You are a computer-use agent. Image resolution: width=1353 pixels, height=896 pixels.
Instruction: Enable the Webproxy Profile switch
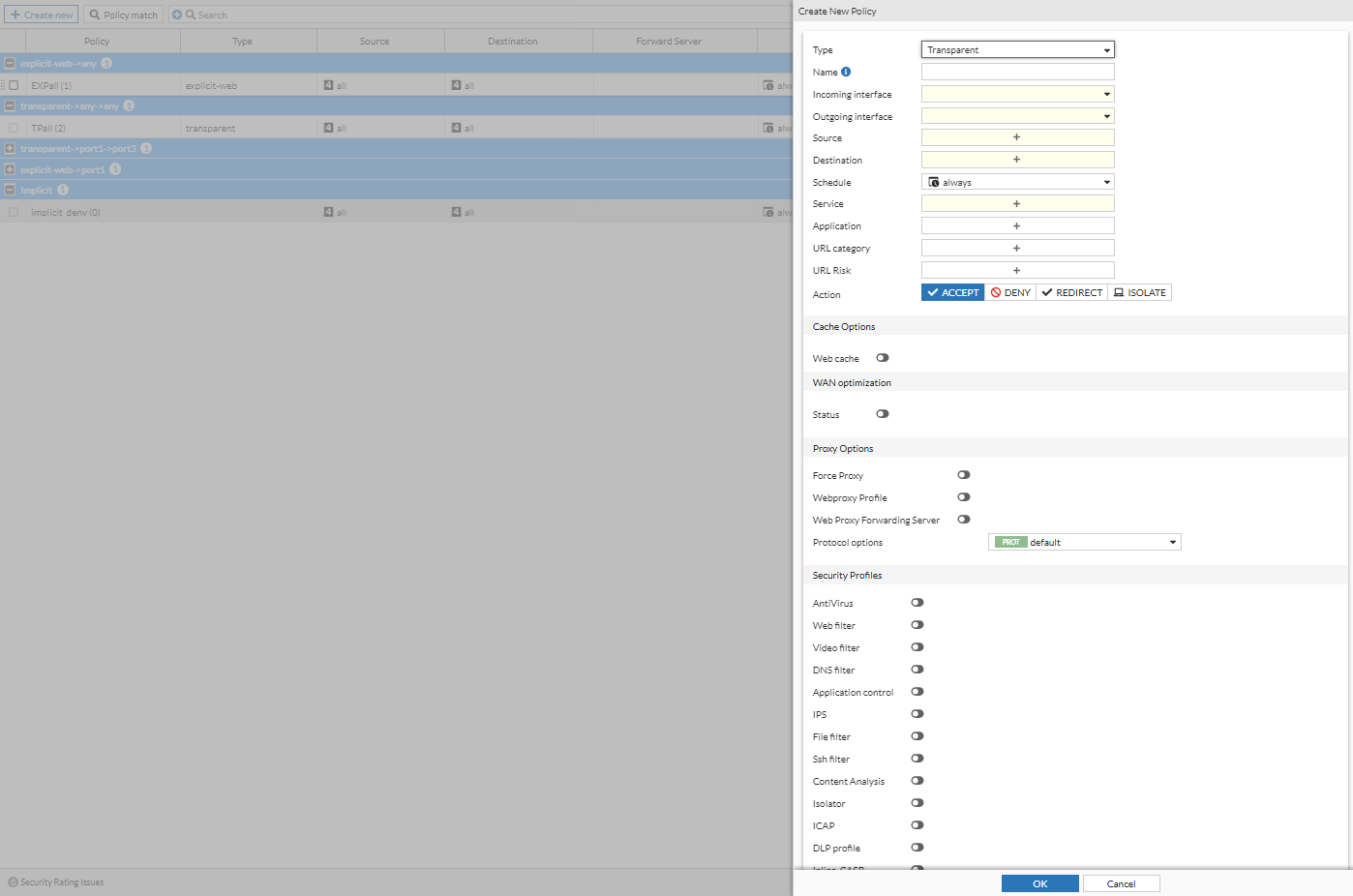(964, 497)
